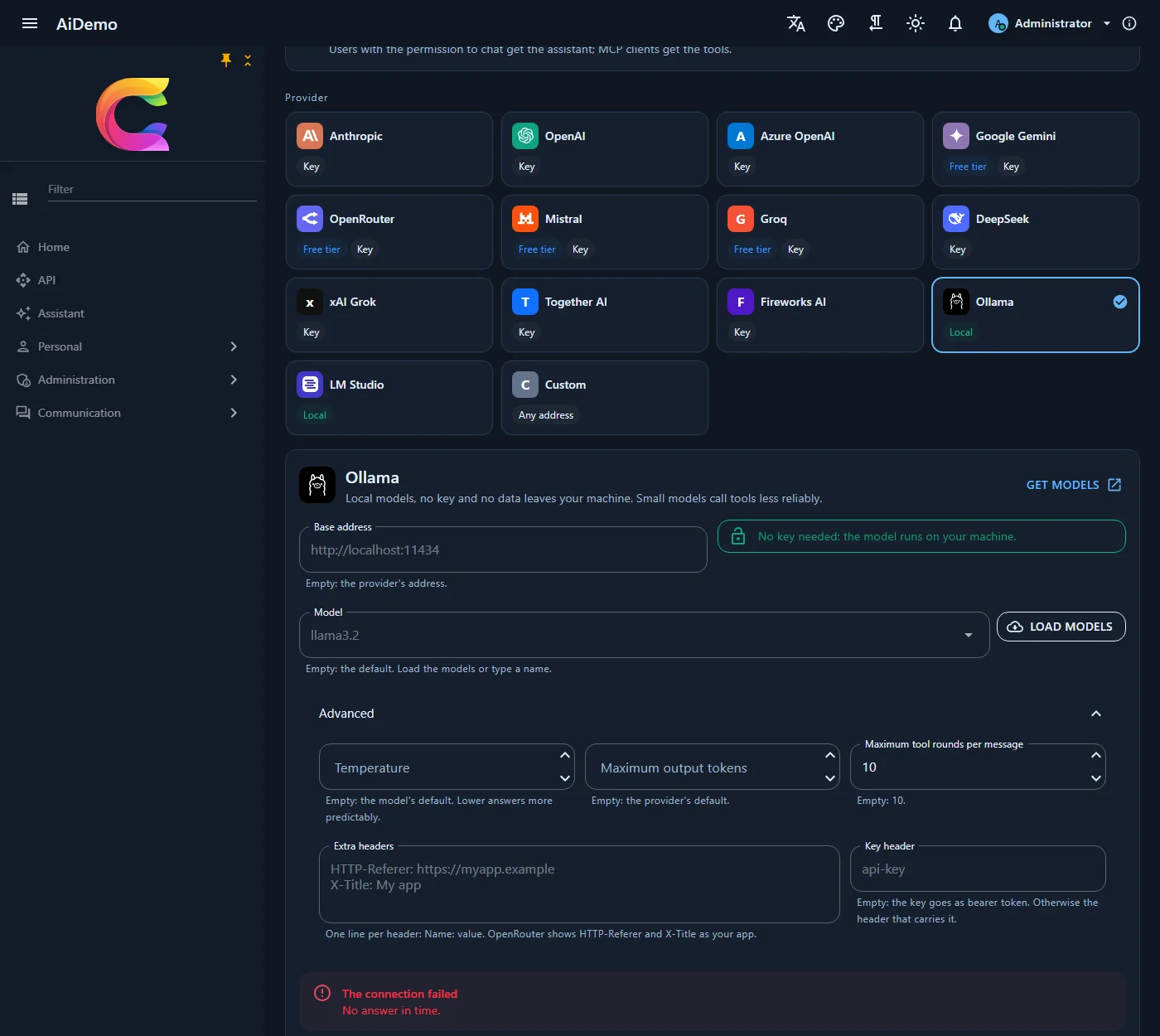
Task: Click the info icon in top bar
Action: point(1129,23)
